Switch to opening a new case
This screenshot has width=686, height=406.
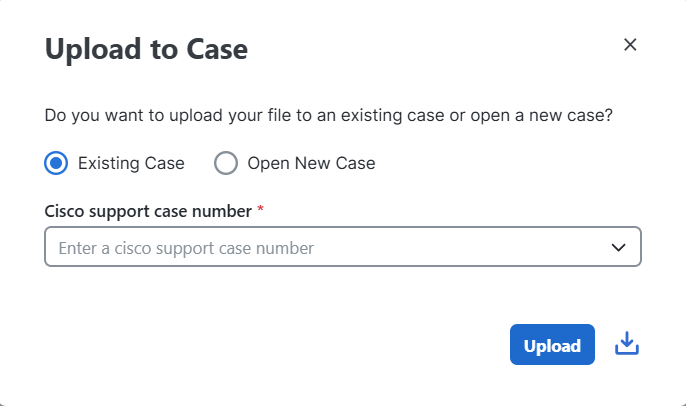click(x=226, y=163)
